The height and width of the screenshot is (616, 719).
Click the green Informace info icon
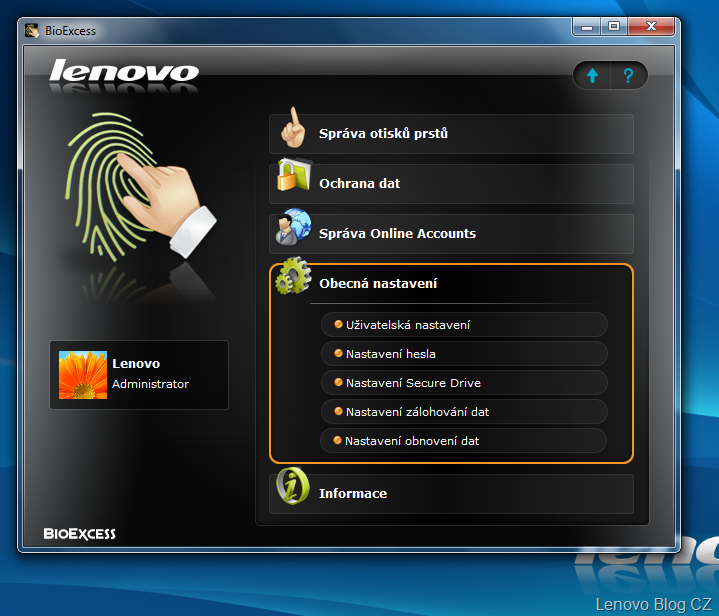[x=293, y=489]
